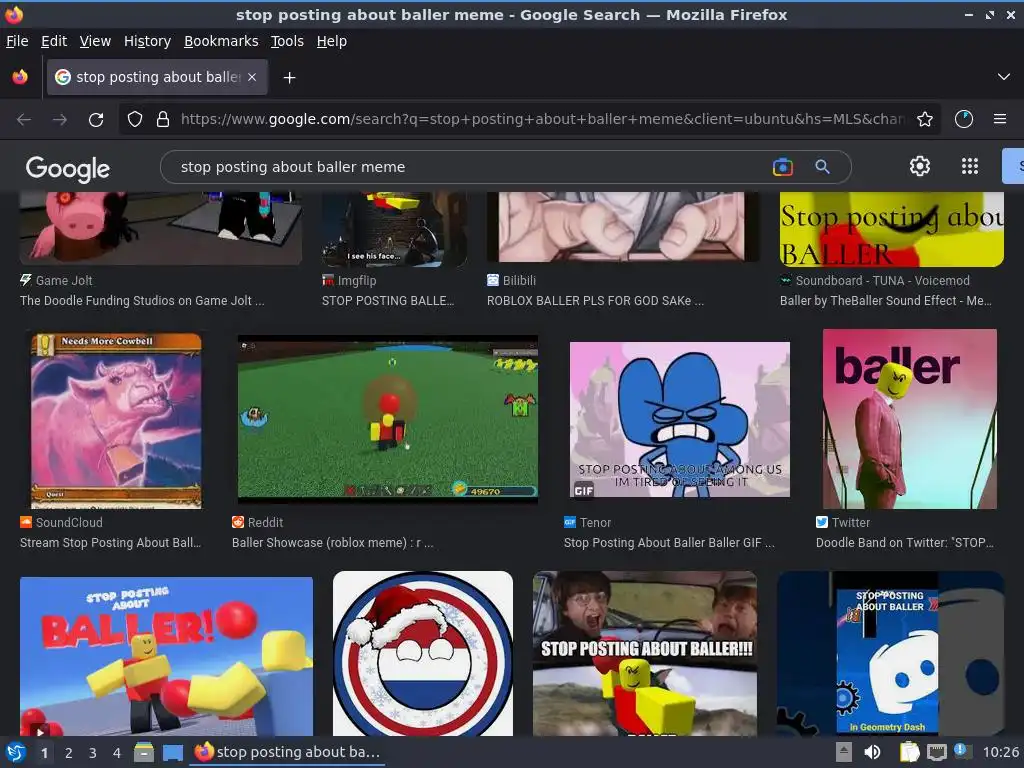The height and width of the screenshot is (768, 1024).
Task: Click the Google search magnifier icon
Action: click(822, 167)
